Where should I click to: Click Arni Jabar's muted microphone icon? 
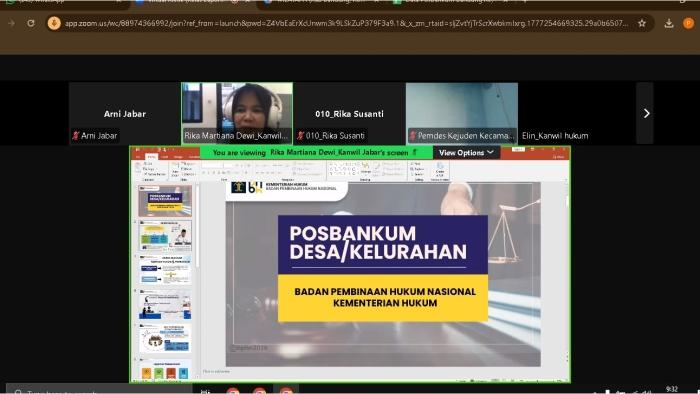click(x=76, y=135)
